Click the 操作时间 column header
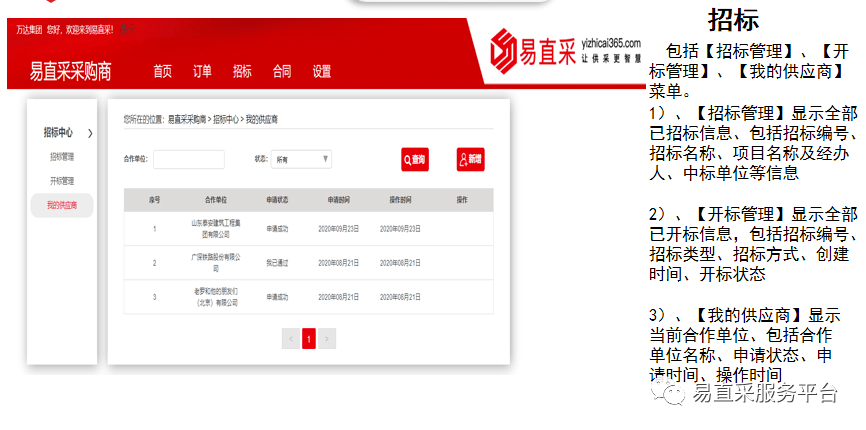The image size is (866, 430). 400,200
